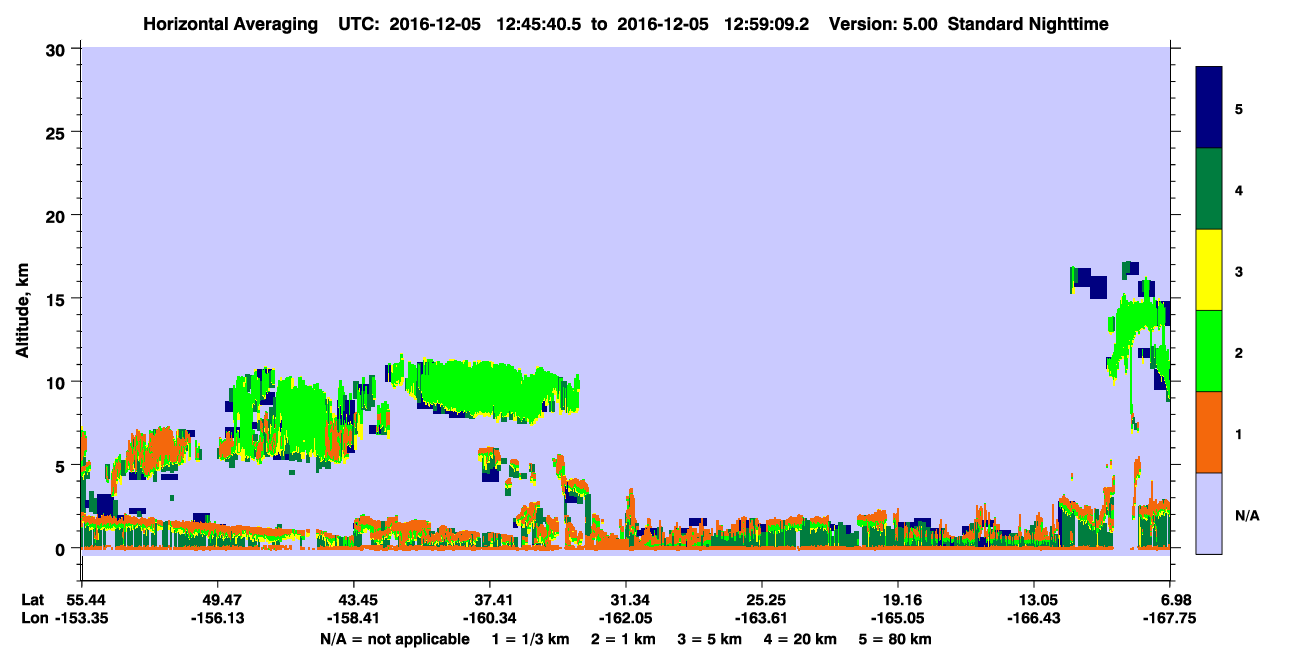Viewport: 1300px width, 667px height.
Task: Click the longitude value -158.41
Action: coord(353,618)
